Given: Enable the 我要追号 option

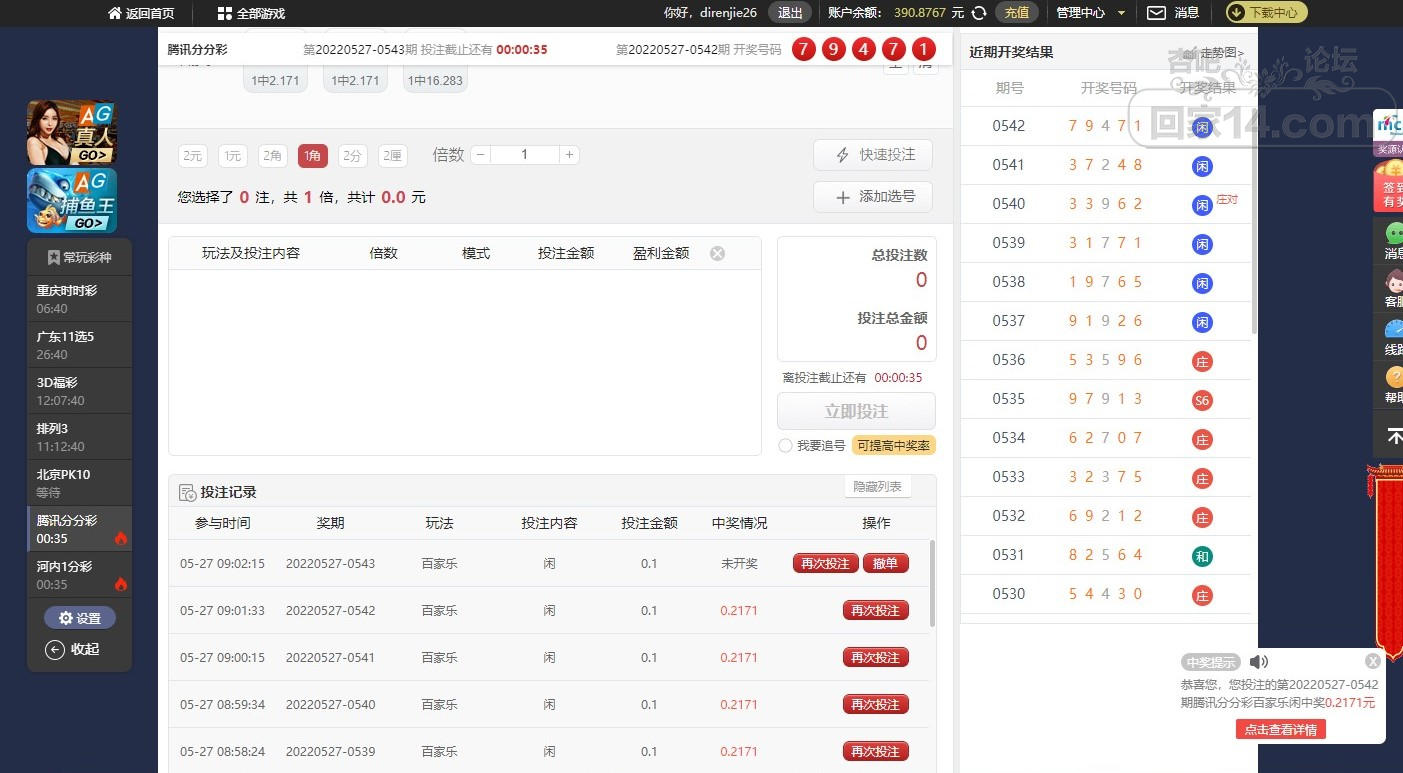Looking at the screenshot, I should coord(786,446).
